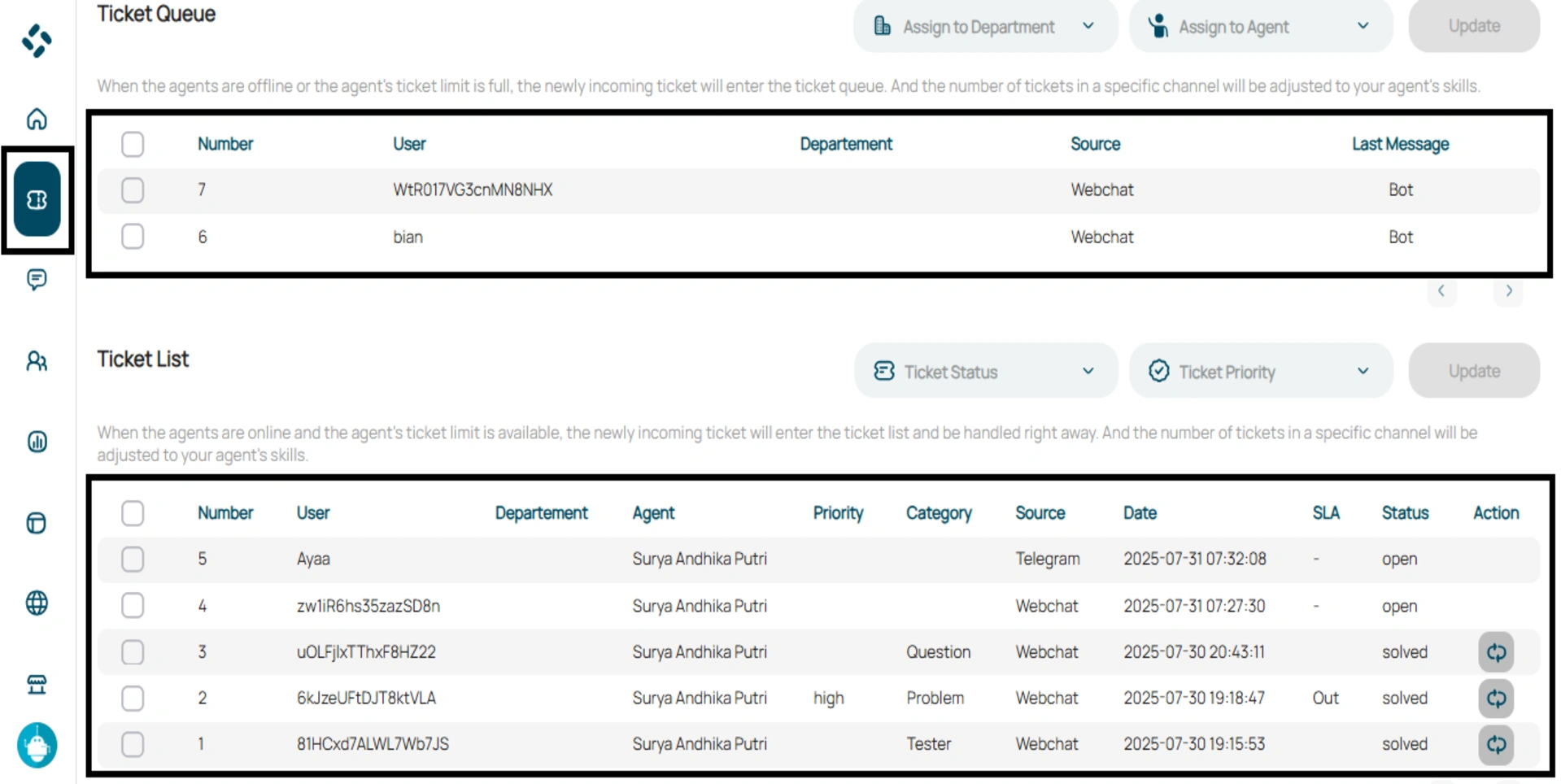Click the Update button for Ticket Queue

click(1474, 26)
